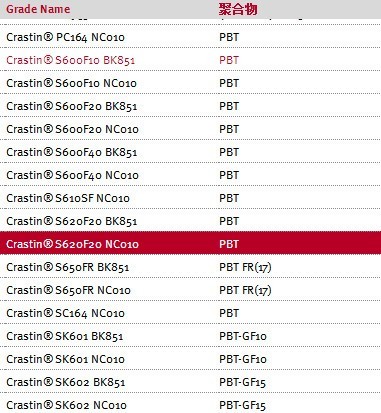Open Crastin PC164 NC010 grade
The width and height of the screenshot is (381, 413).
tap(65, 37)
